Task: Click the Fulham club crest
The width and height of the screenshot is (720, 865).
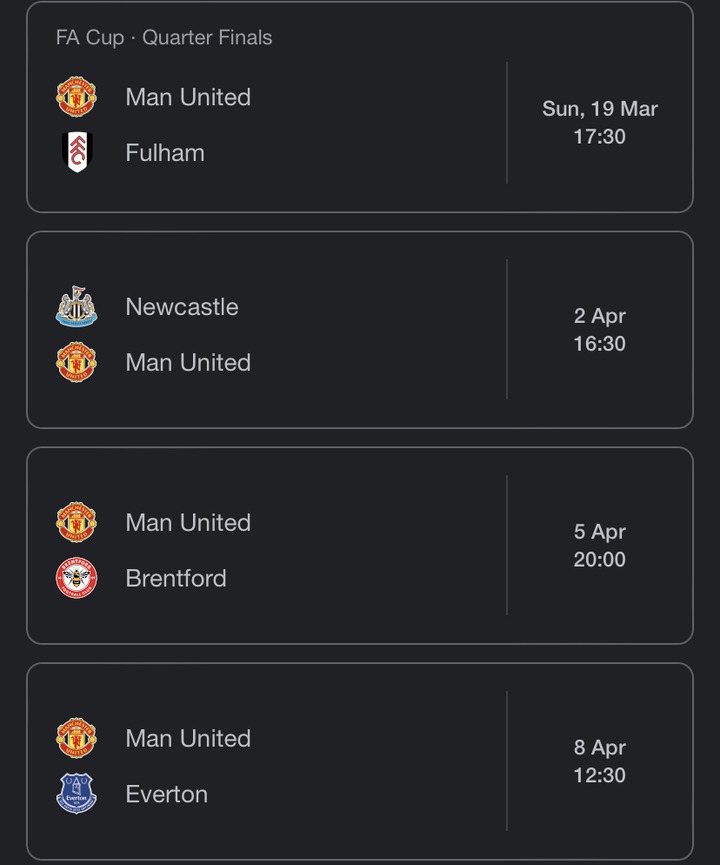Action: coord(77,152)
